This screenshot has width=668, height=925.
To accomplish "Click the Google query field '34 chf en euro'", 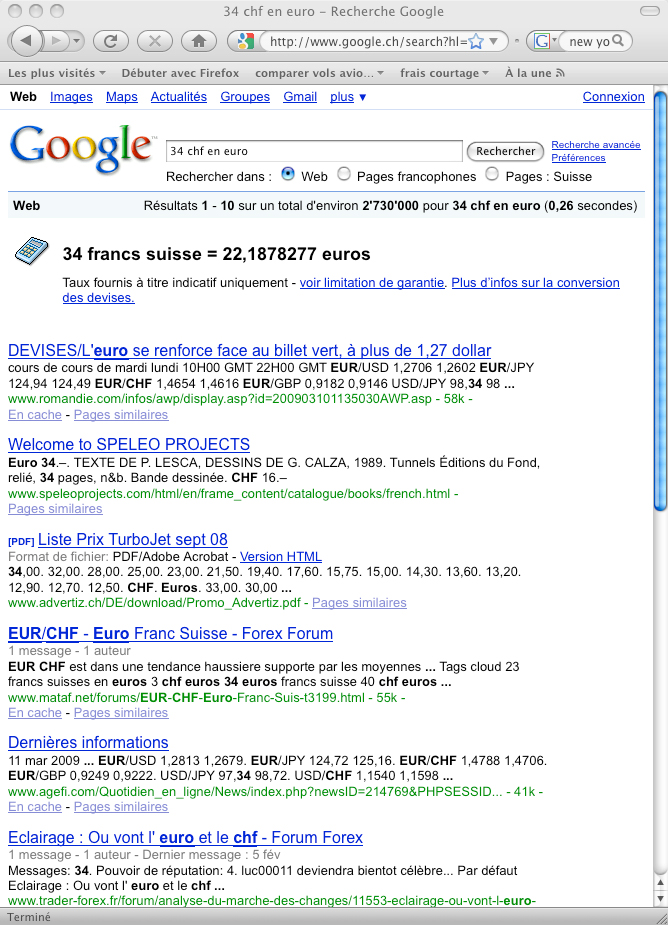I will pos(314,151).
